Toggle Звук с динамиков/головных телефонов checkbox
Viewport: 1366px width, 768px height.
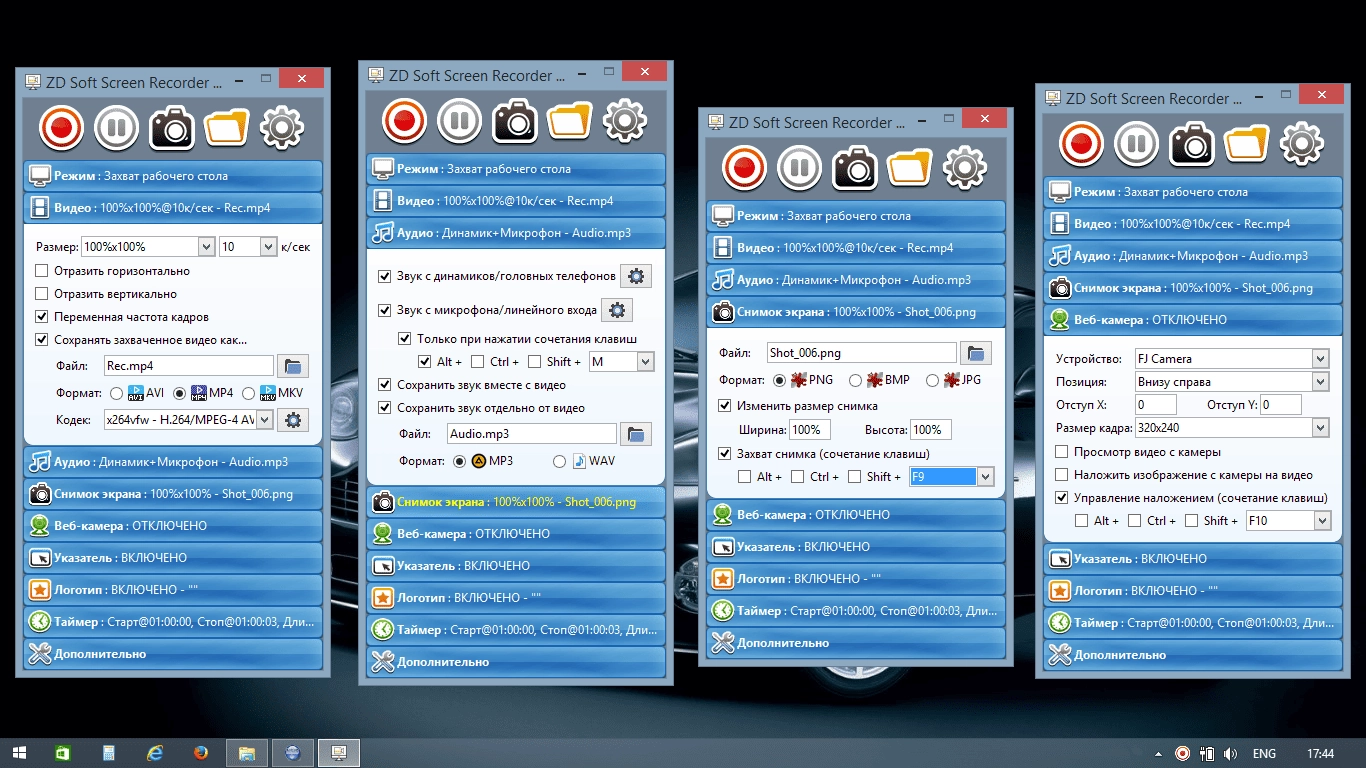[x=384, y=276]
